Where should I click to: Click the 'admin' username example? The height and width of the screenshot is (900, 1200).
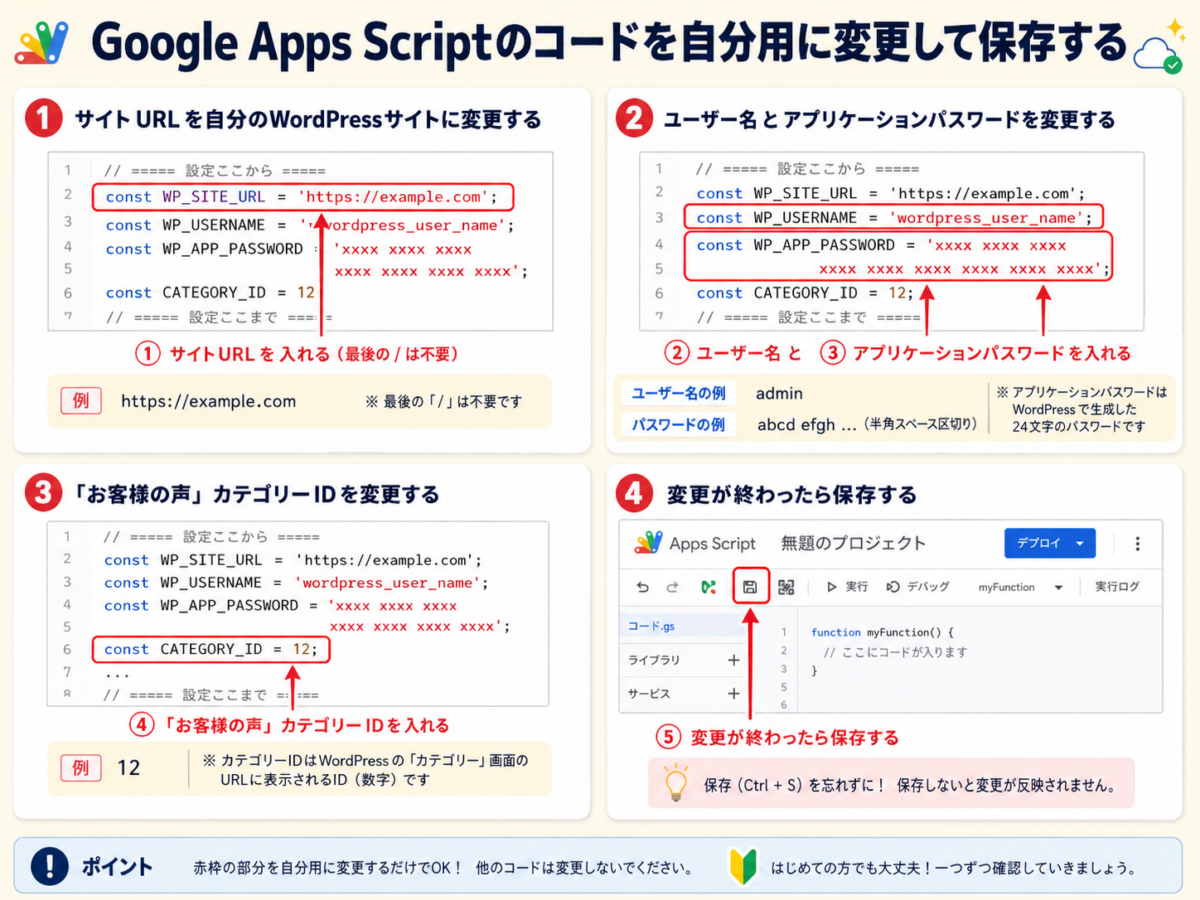[x=779, y=394]
